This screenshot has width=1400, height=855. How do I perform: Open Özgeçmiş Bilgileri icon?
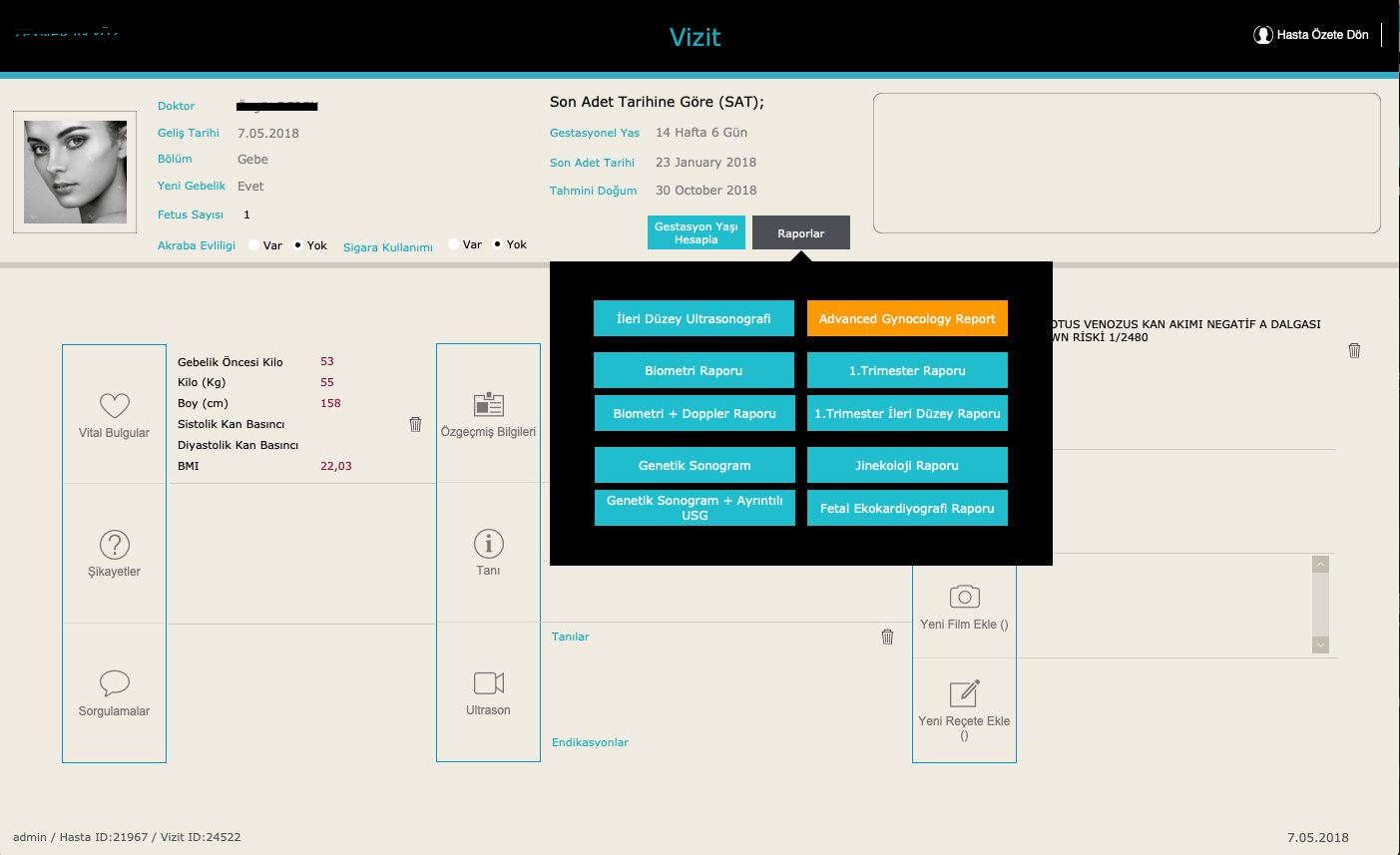[x=488, y=404]
